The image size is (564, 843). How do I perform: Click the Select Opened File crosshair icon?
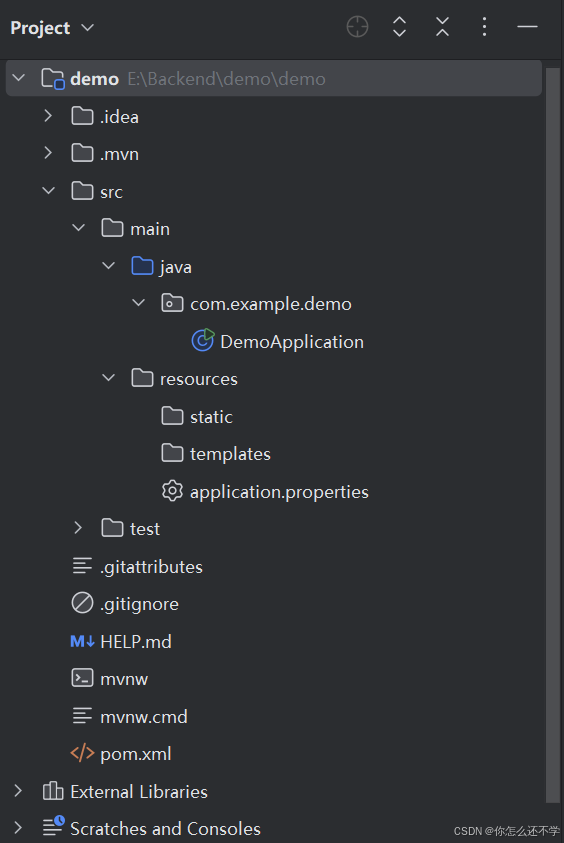pyautogui.click(x=357, y=26)
